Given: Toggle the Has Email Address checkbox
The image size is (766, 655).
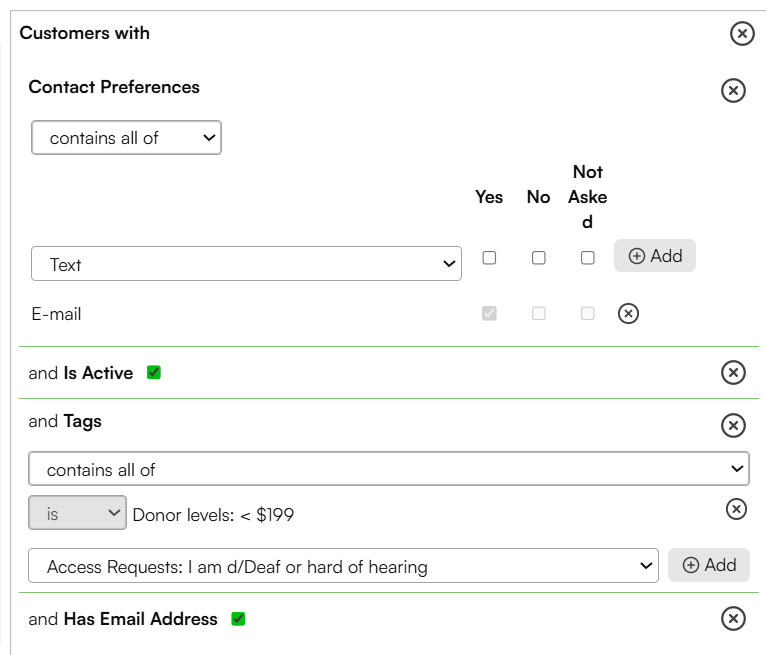Looking at the screenshot, I should coord(238,619).
